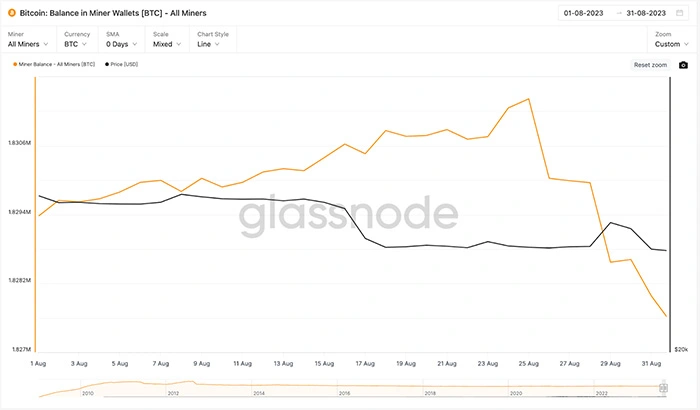Open the calendar icon in date range
The image size is (700, 410).
[679, 13]
